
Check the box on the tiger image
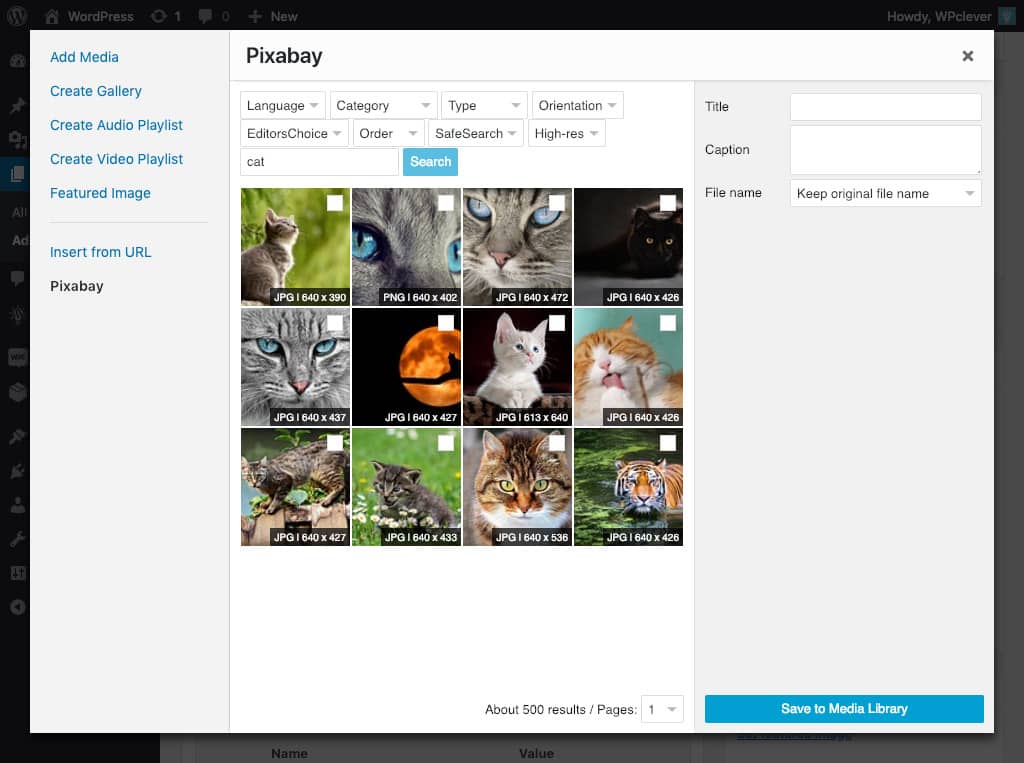click(x=667, y=443)
